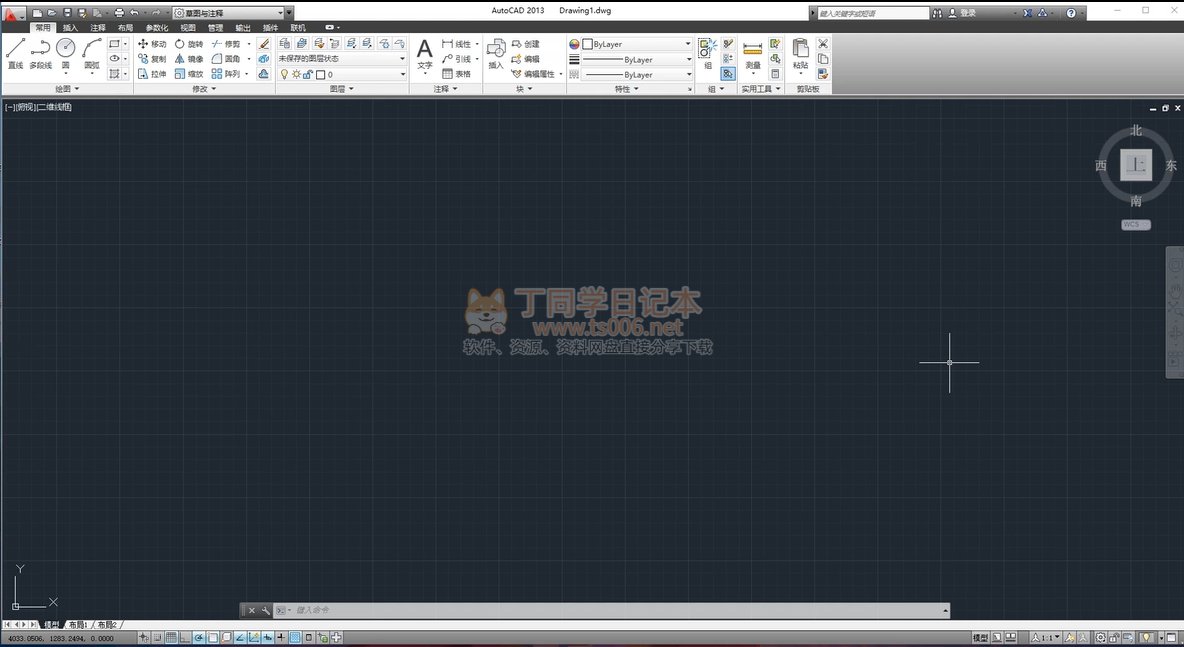
Task: Open the 布局1 layout tab
Action: point(78,625)
